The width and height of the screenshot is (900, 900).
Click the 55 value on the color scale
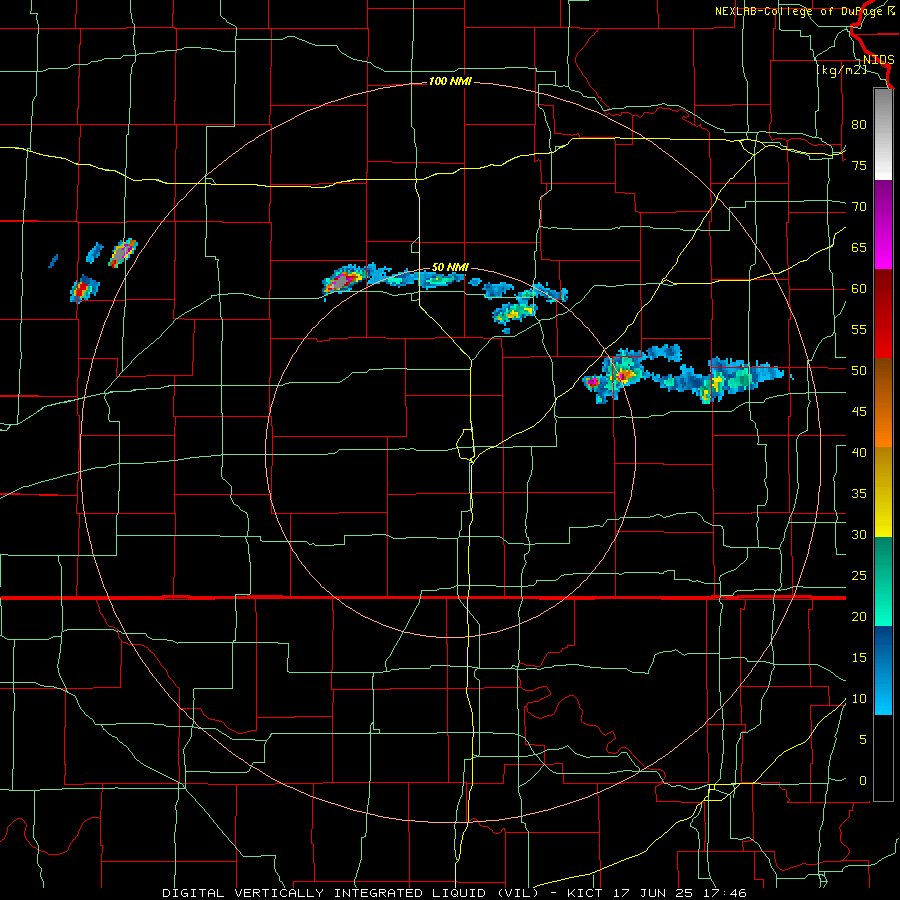[859, 329]
